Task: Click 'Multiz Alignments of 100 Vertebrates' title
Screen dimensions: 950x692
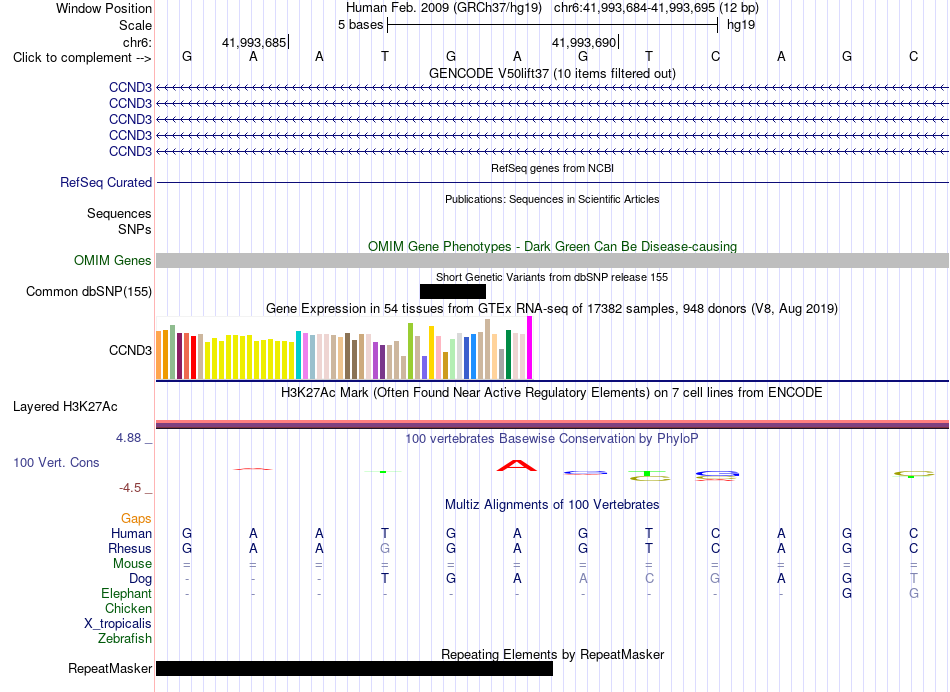Action: [552, 505]
